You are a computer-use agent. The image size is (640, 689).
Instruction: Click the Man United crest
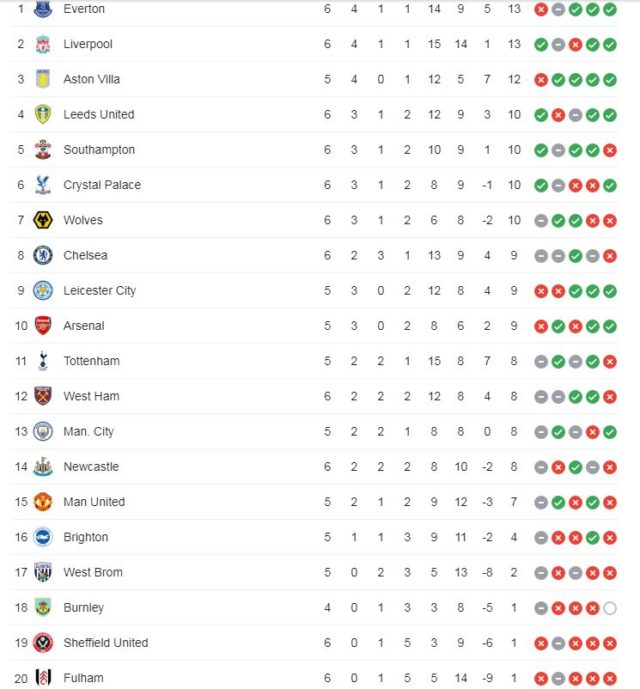pos(42,502)
